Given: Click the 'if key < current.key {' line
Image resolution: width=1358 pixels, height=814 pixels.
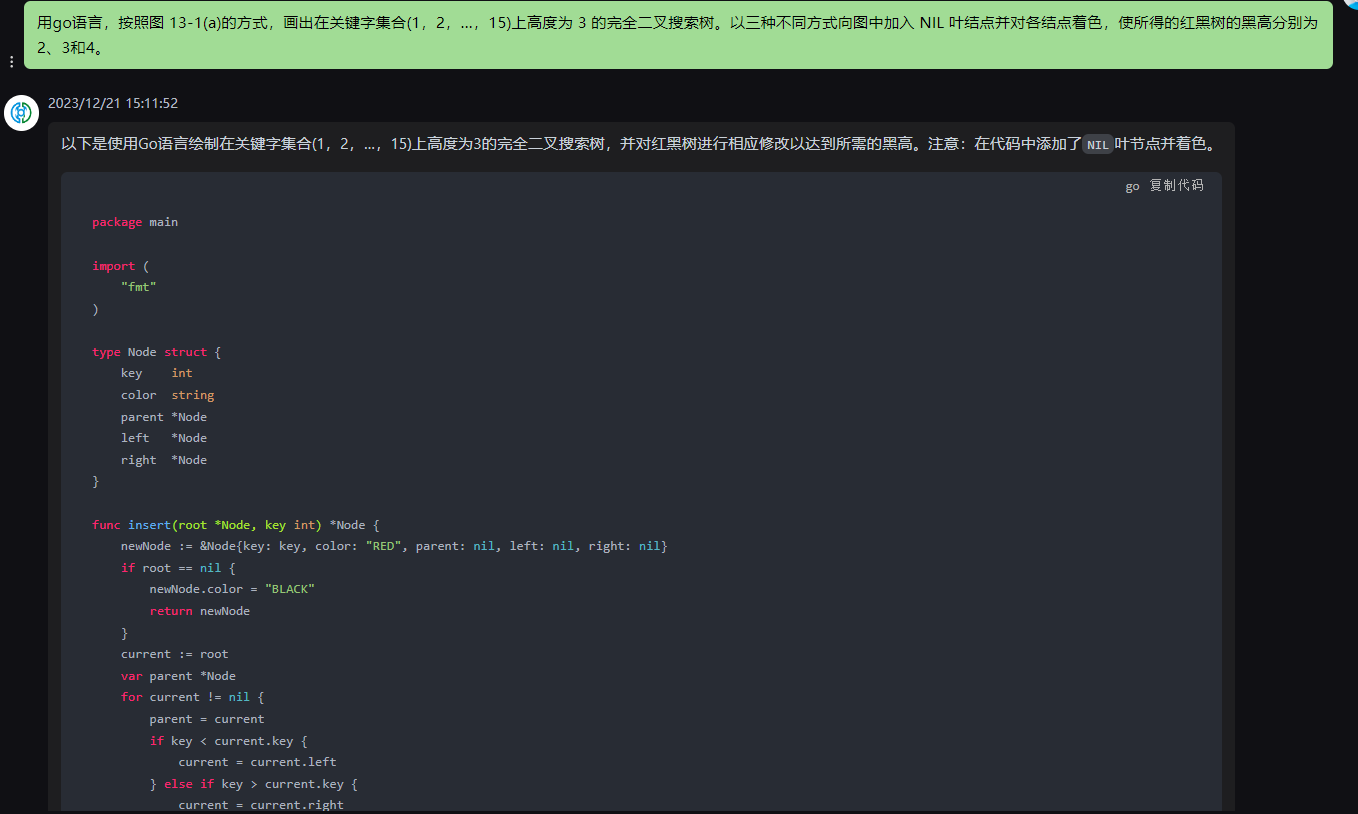Looking at the screenshot, I should 229,741.
